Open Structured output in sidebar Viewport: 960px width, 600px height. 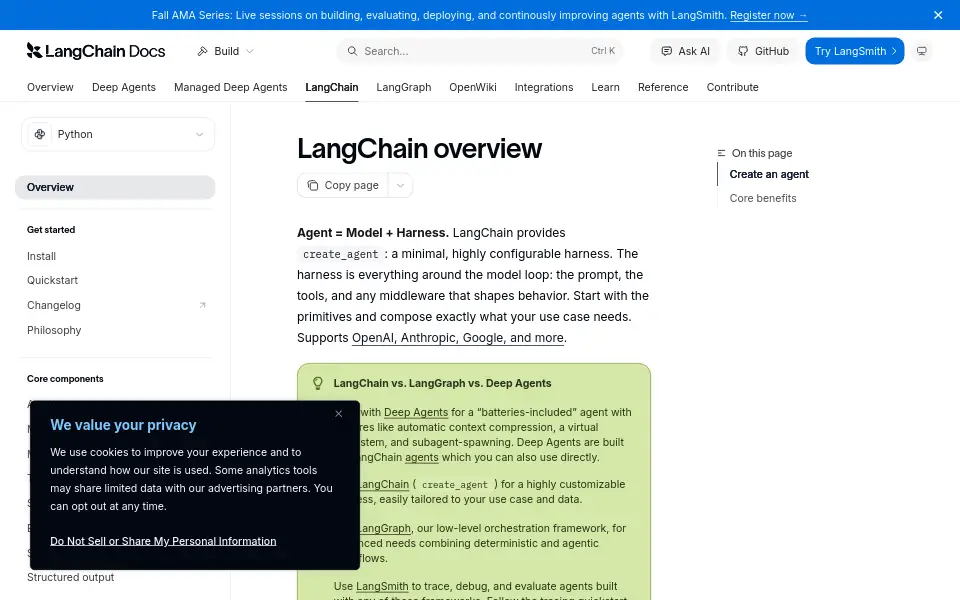tap(70, 577)
